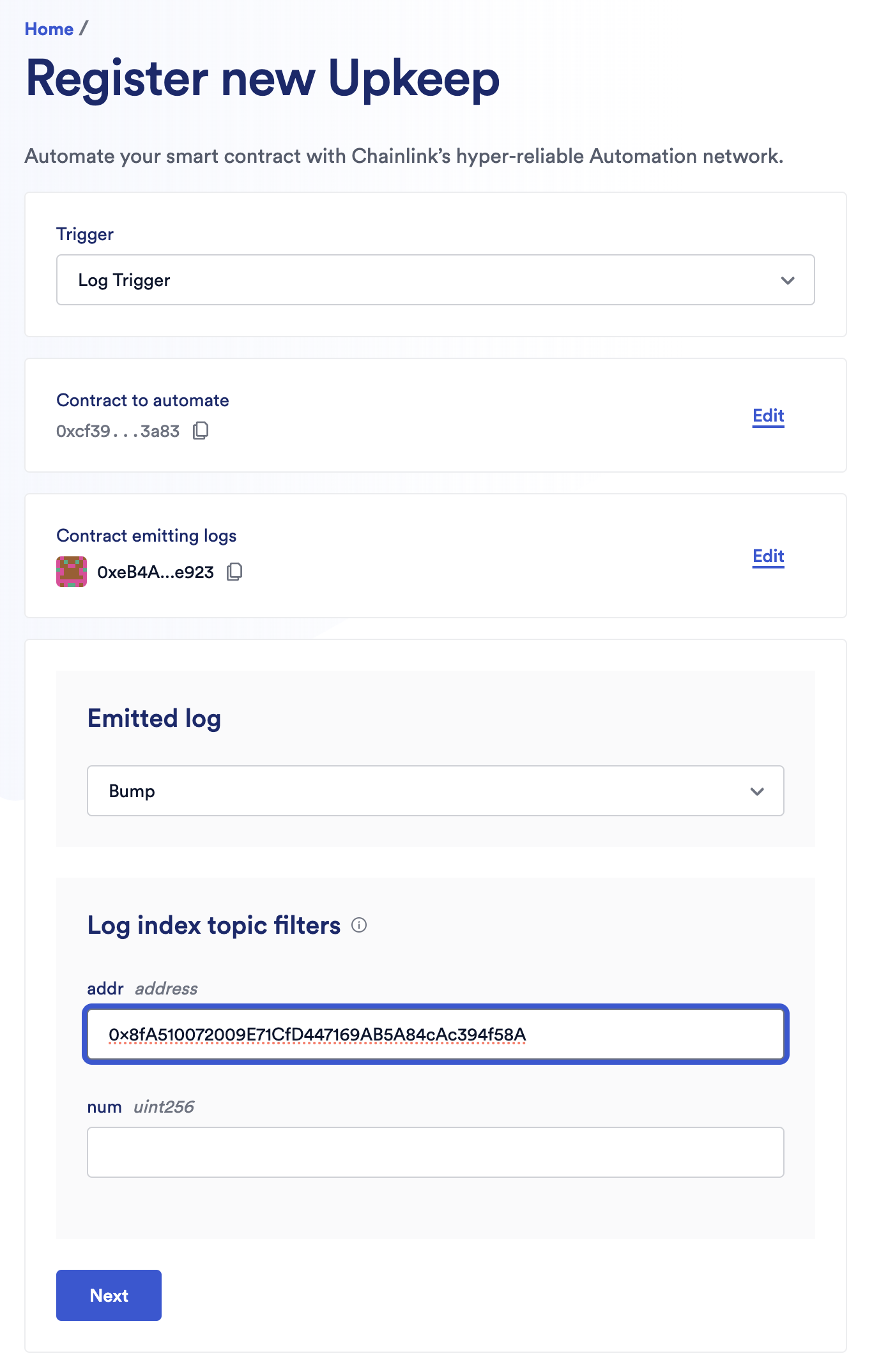The height and width of the screenshot is (1372, 888).
Task: Open the Emitted log dropdown showing Bump
Action: coord(434,791)
